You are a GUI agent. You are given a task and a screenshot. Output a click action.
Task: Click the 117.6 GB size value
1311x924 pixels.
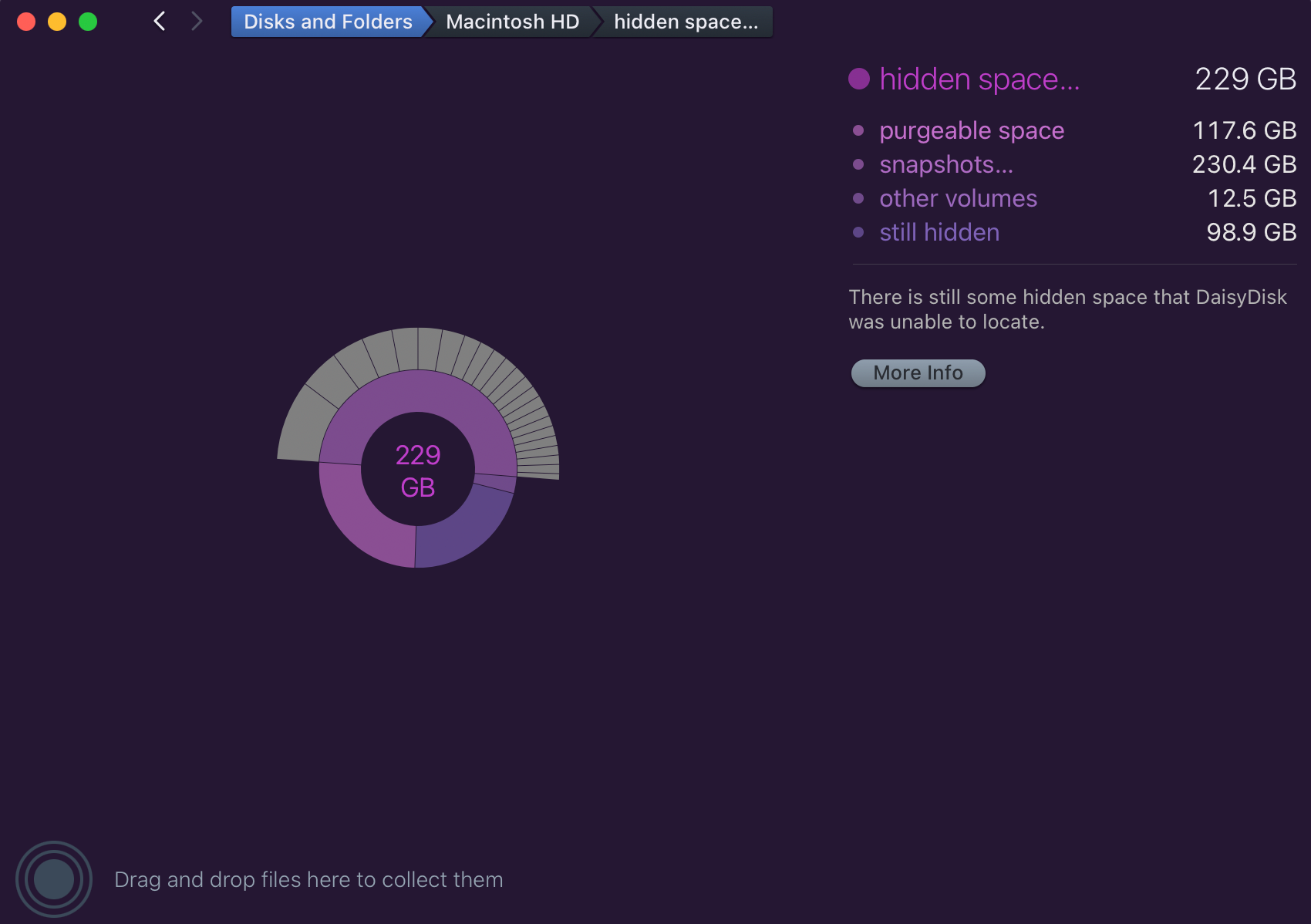1245,130
